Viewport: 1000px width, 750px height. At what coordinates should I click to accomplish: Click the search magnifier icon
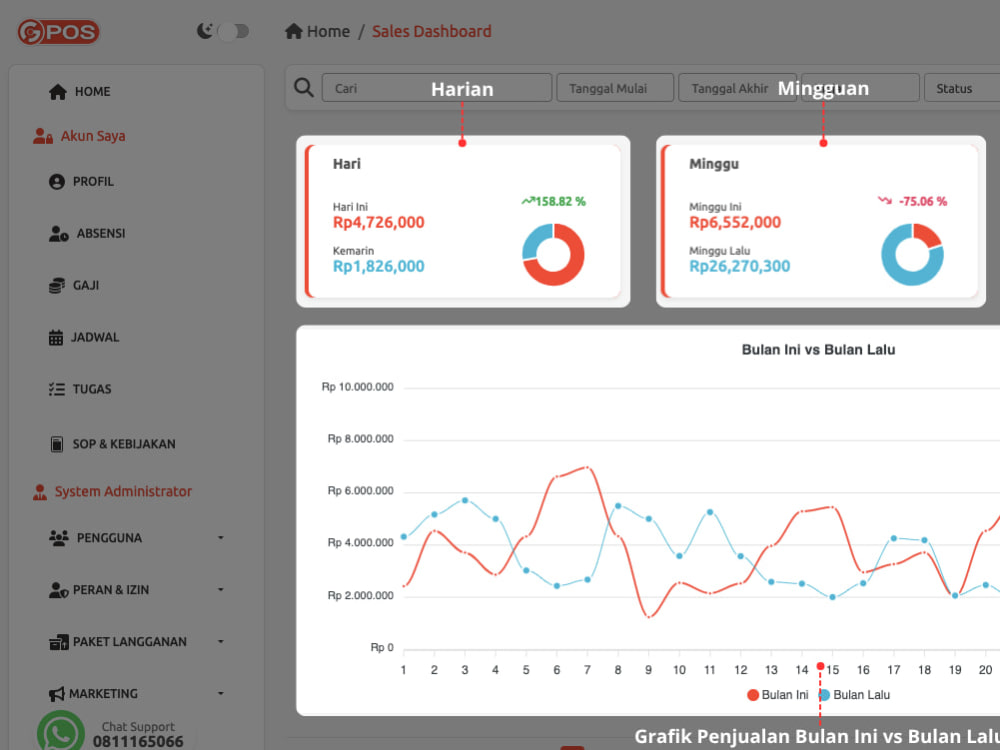304,87
